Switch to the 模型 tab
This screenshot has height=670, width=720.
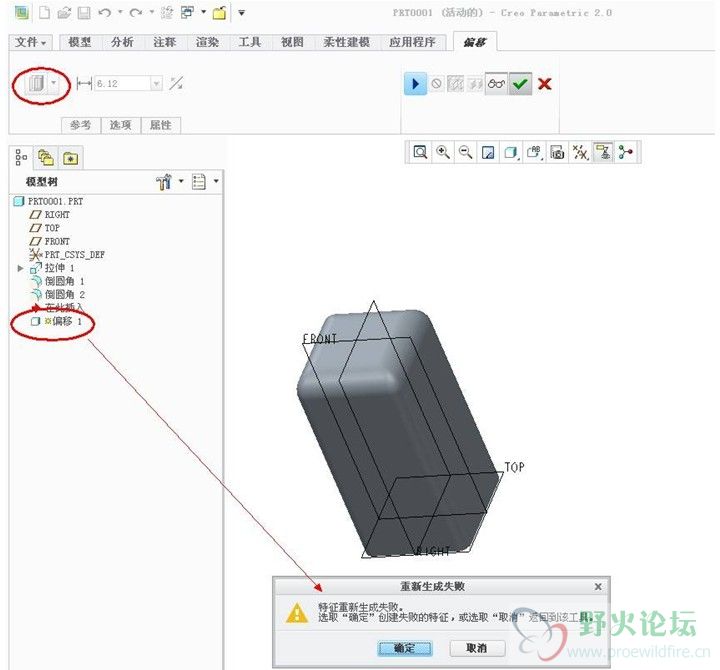79,42
